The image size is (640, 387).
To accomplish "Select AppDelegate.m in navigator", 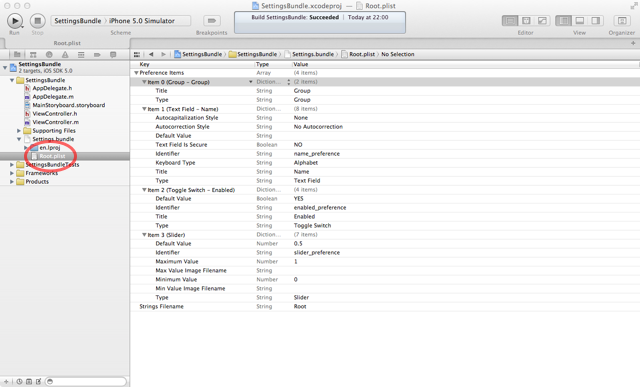I will [53, 97].
